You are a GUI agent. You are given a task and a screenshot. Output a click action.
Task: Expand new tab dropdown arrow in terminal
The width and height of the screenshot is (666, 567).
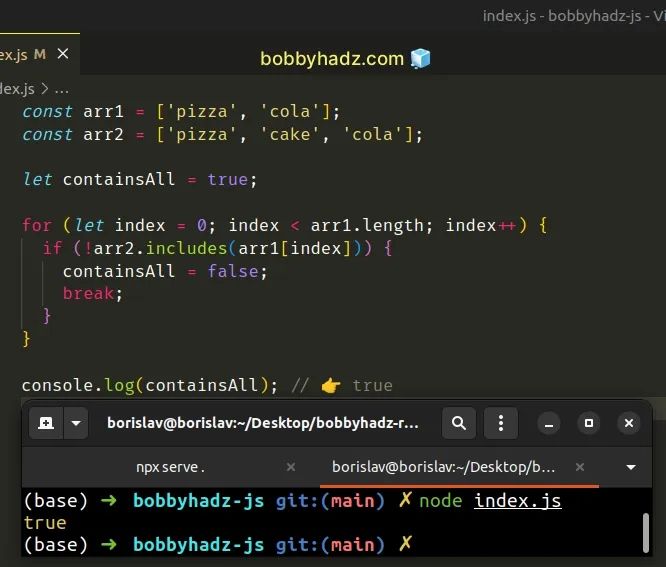click(76, 423)
